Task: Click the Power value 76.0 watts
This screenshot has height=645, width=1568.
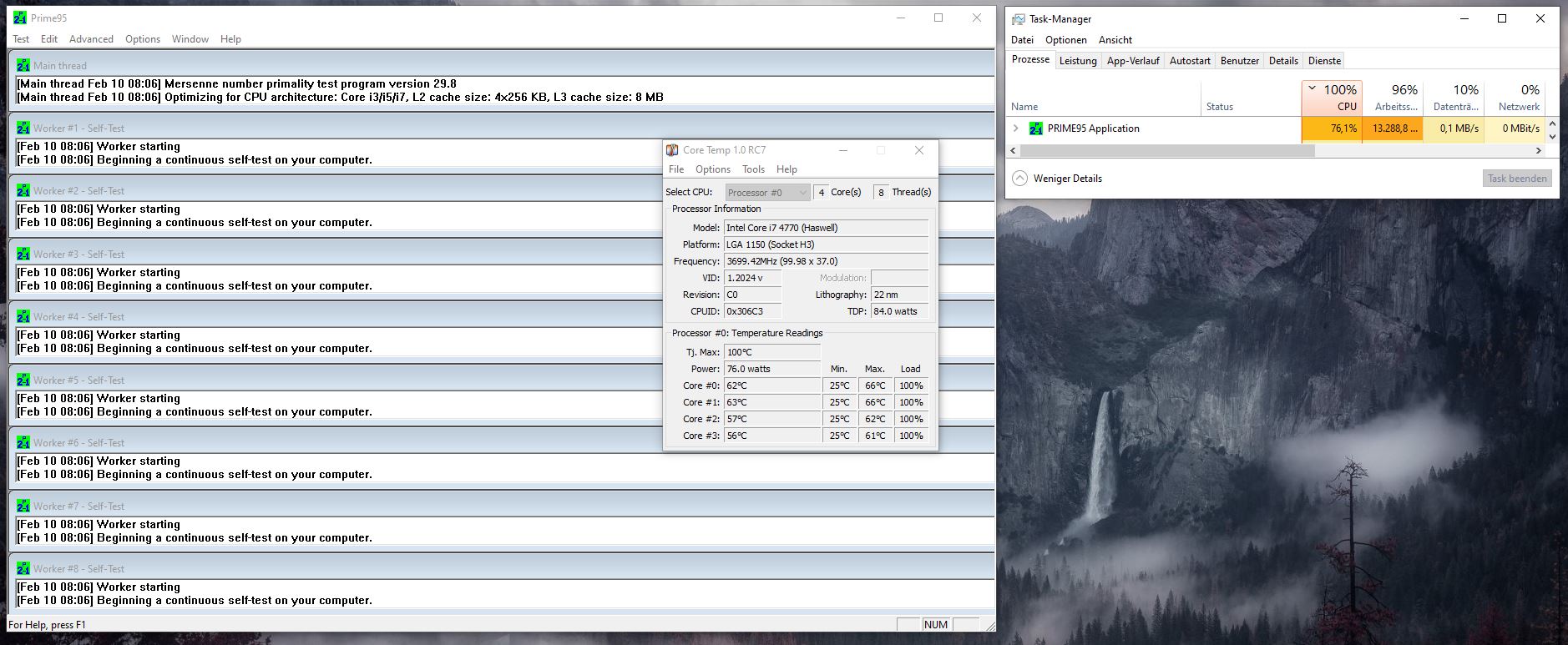Action: pos(771,369)
